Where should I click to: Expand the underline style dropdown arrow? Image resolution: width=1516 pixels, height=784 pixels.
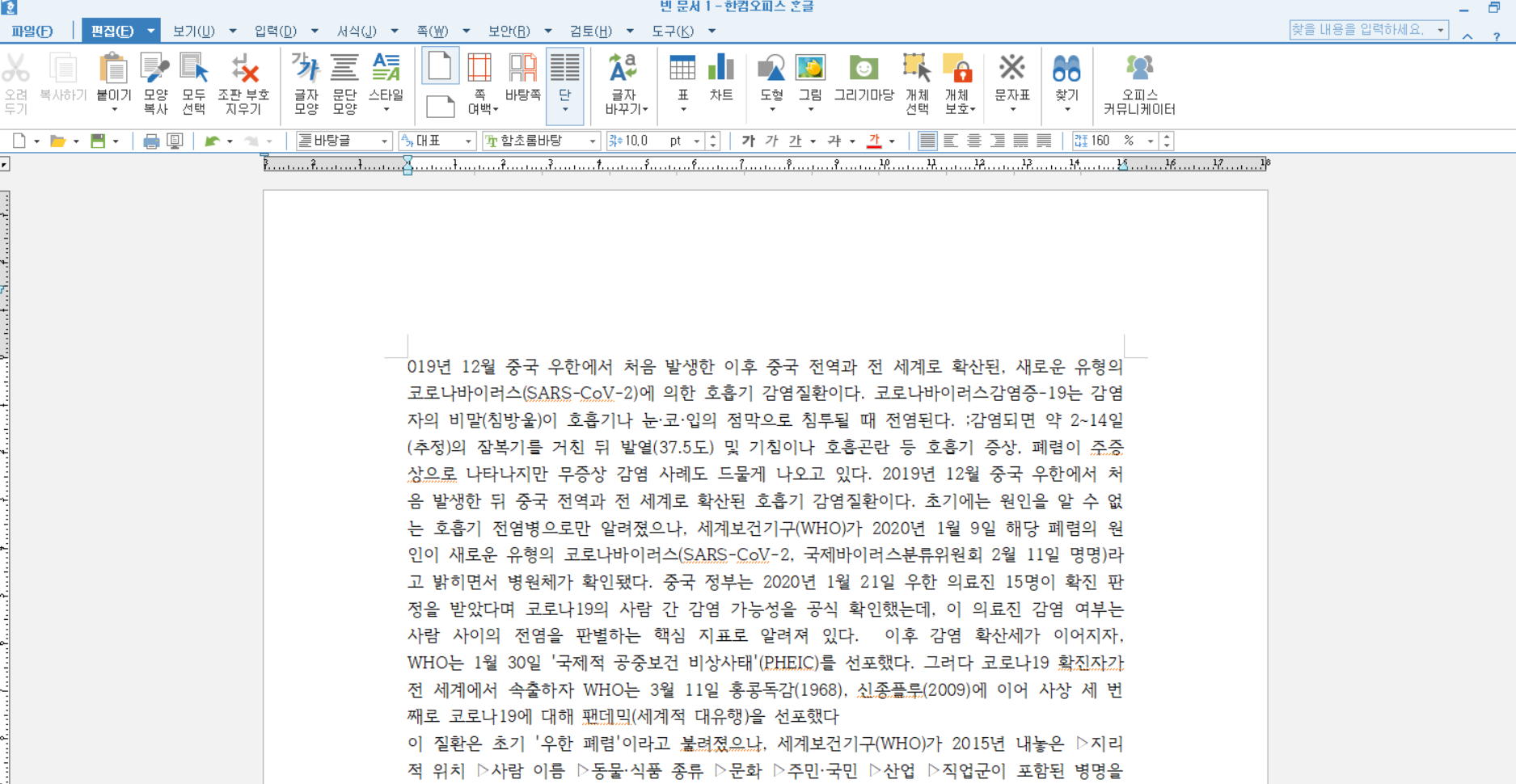[x=813, y=141]
